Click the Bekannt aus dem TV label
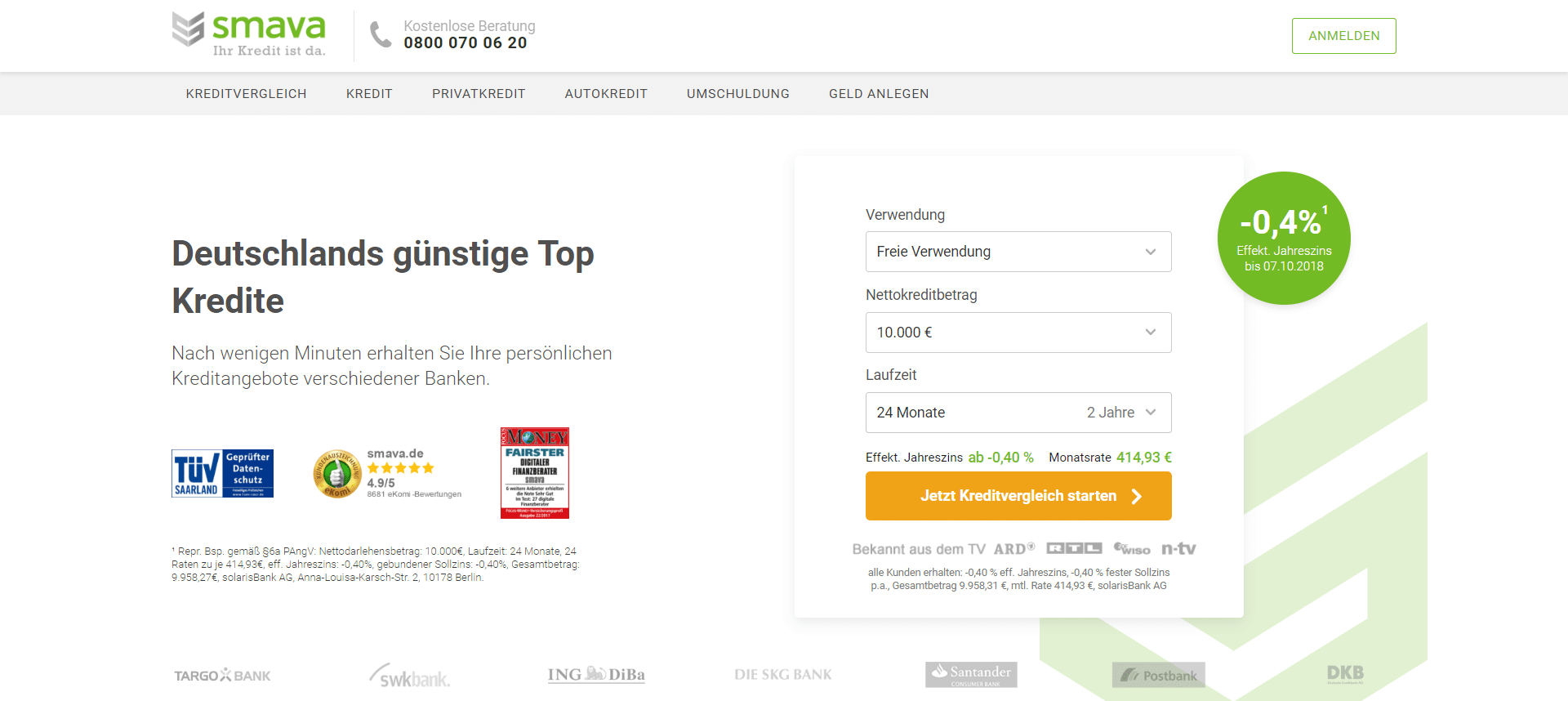1568x701 pixels. [x=919, y=549]
